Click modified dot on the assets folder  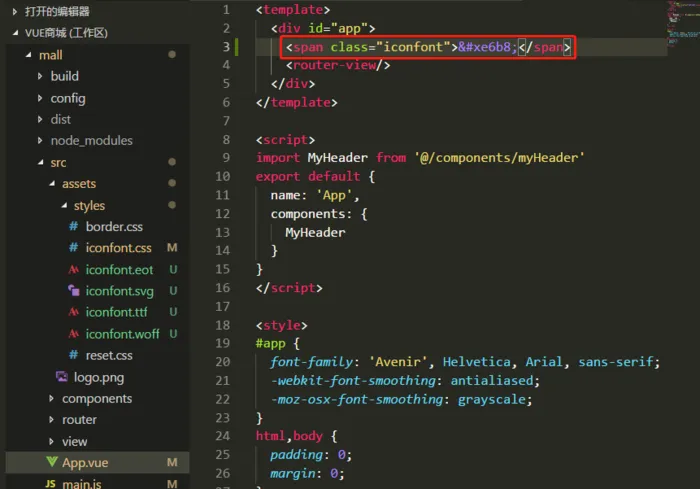coord(172,183)
